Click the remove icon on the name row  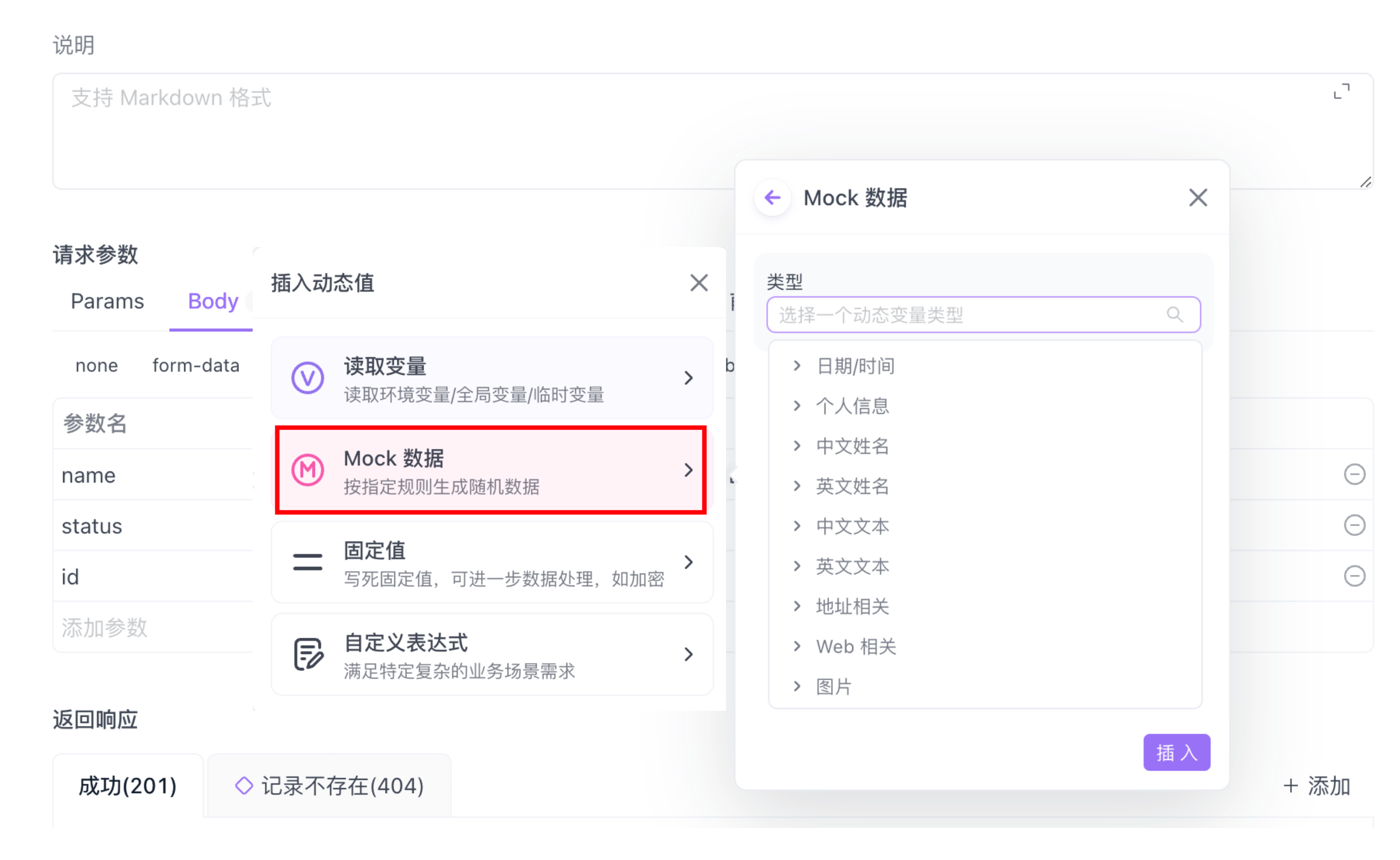tap(1354, 474)
